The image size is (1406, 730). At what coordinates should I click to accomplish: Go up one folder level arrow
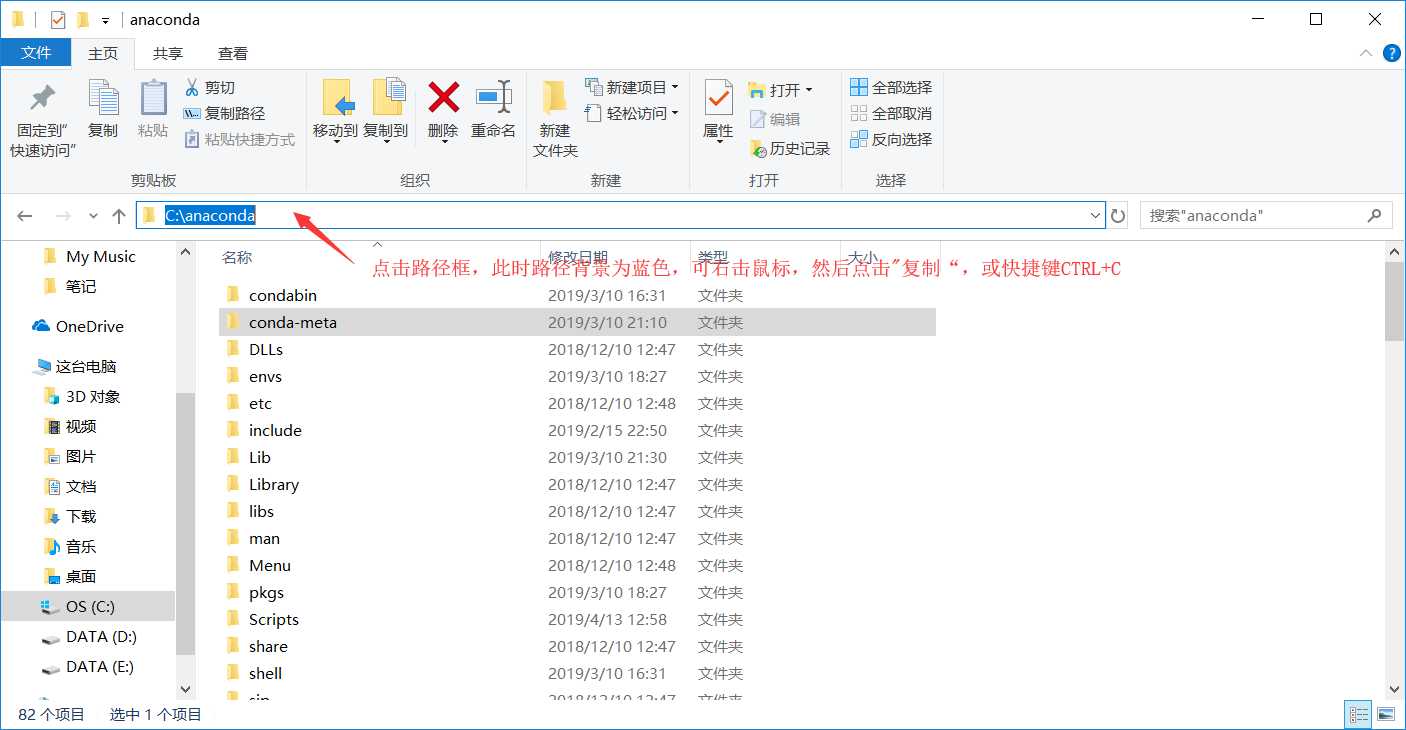[x=119, y=216]
